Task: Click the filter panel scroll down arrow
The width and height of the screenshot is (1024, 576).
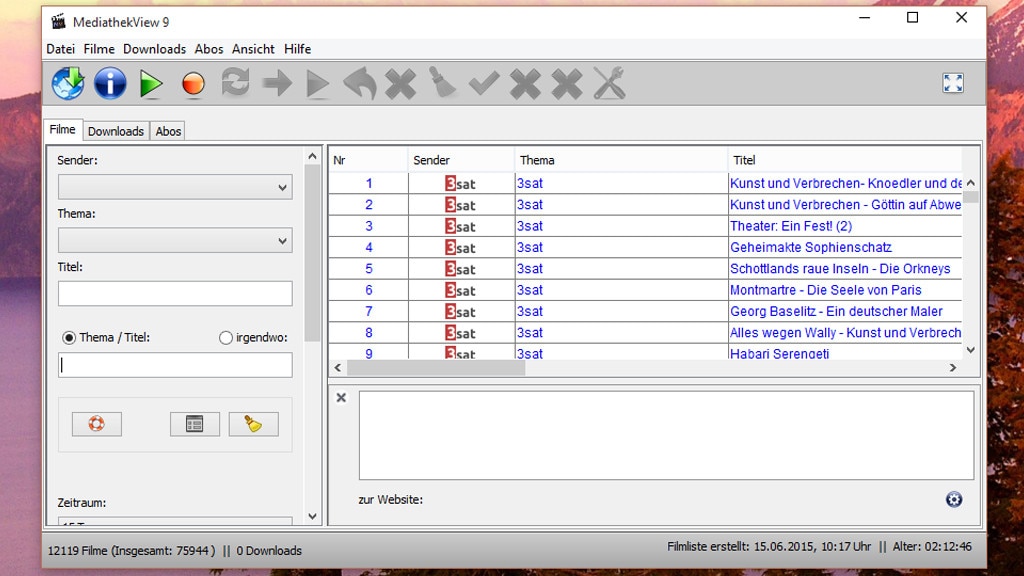Action: [x=313, y=517]
